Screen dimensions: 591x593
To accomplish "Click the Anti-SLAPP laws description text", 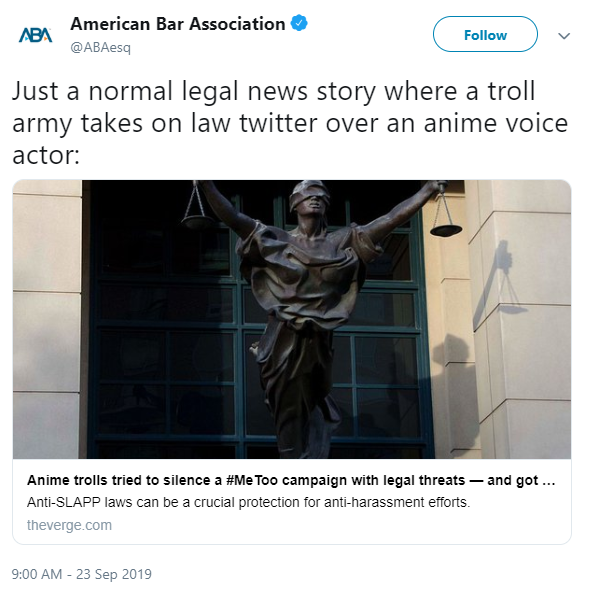I will 248,503.
